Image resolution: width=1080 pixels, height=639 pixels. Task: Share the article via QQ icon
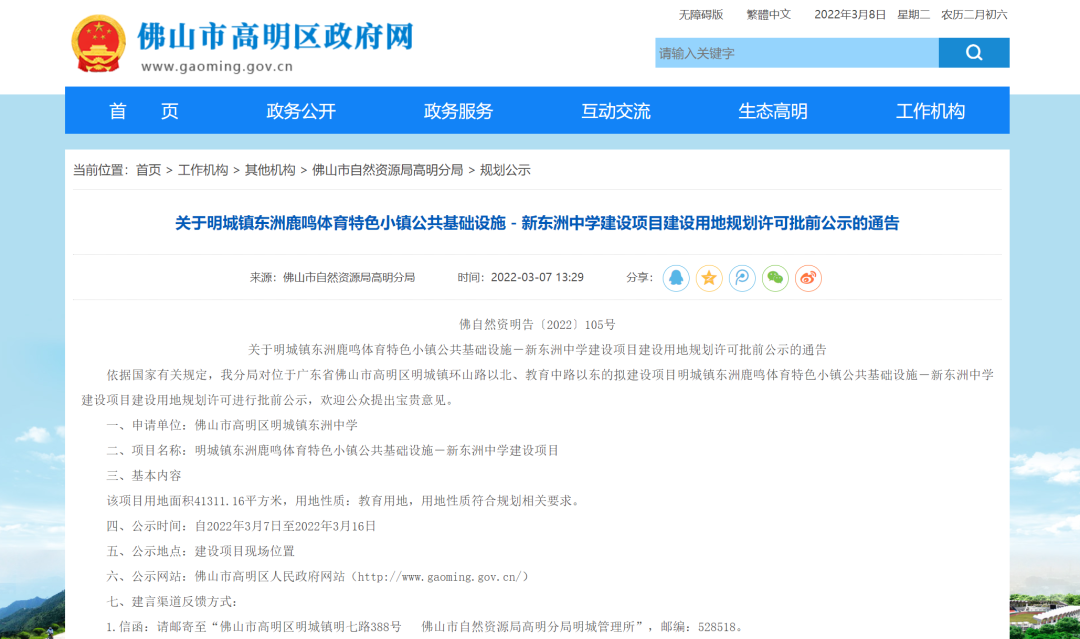click(676, 278)
